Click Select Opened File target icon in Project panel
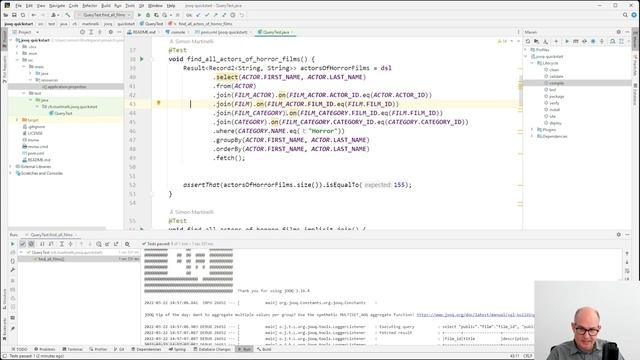This screenshot has height=360, width=640. point(82,32)
